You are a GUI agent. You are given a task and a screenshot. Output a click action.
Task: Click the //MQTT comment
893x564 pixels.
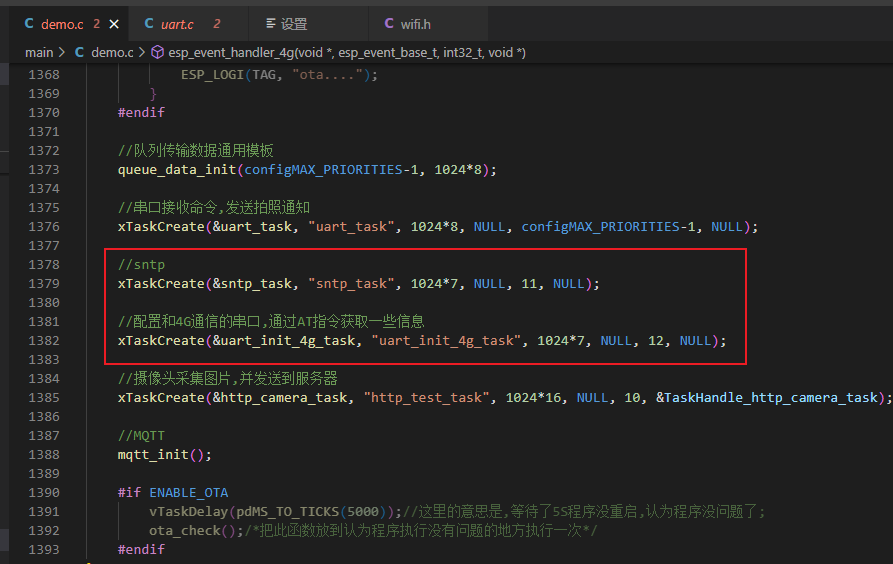(141, 436)
